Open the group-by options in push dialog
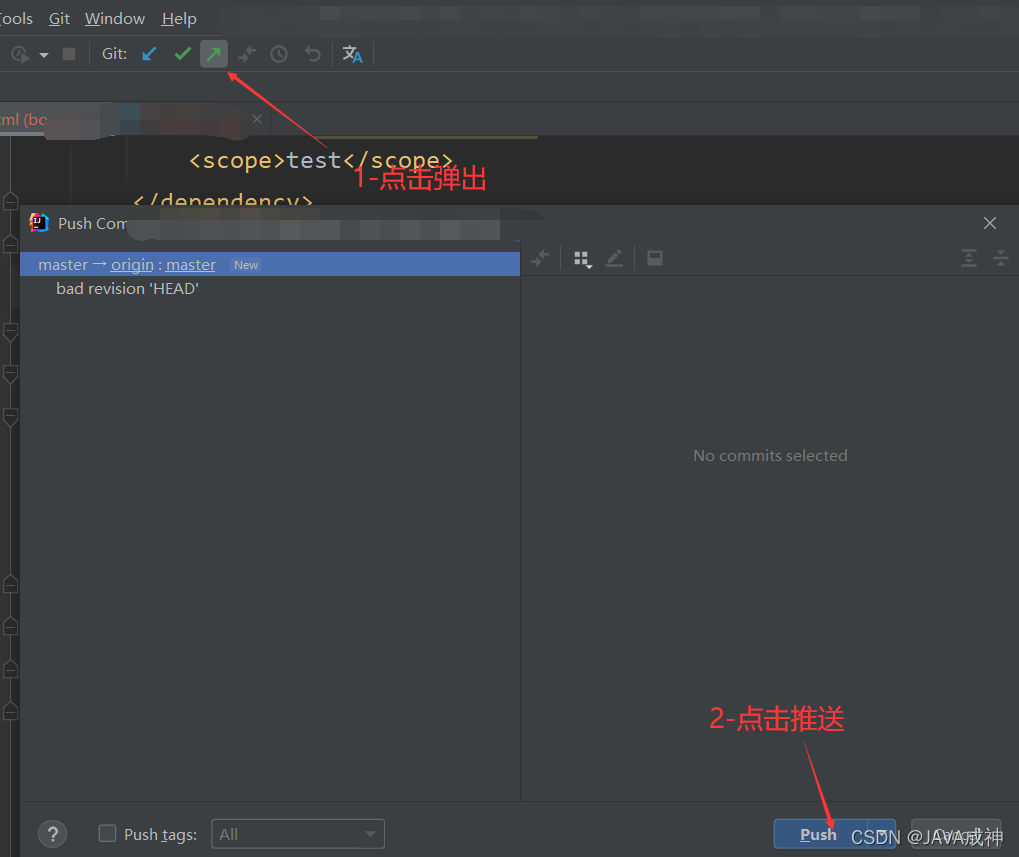 (x=583, y=258)
